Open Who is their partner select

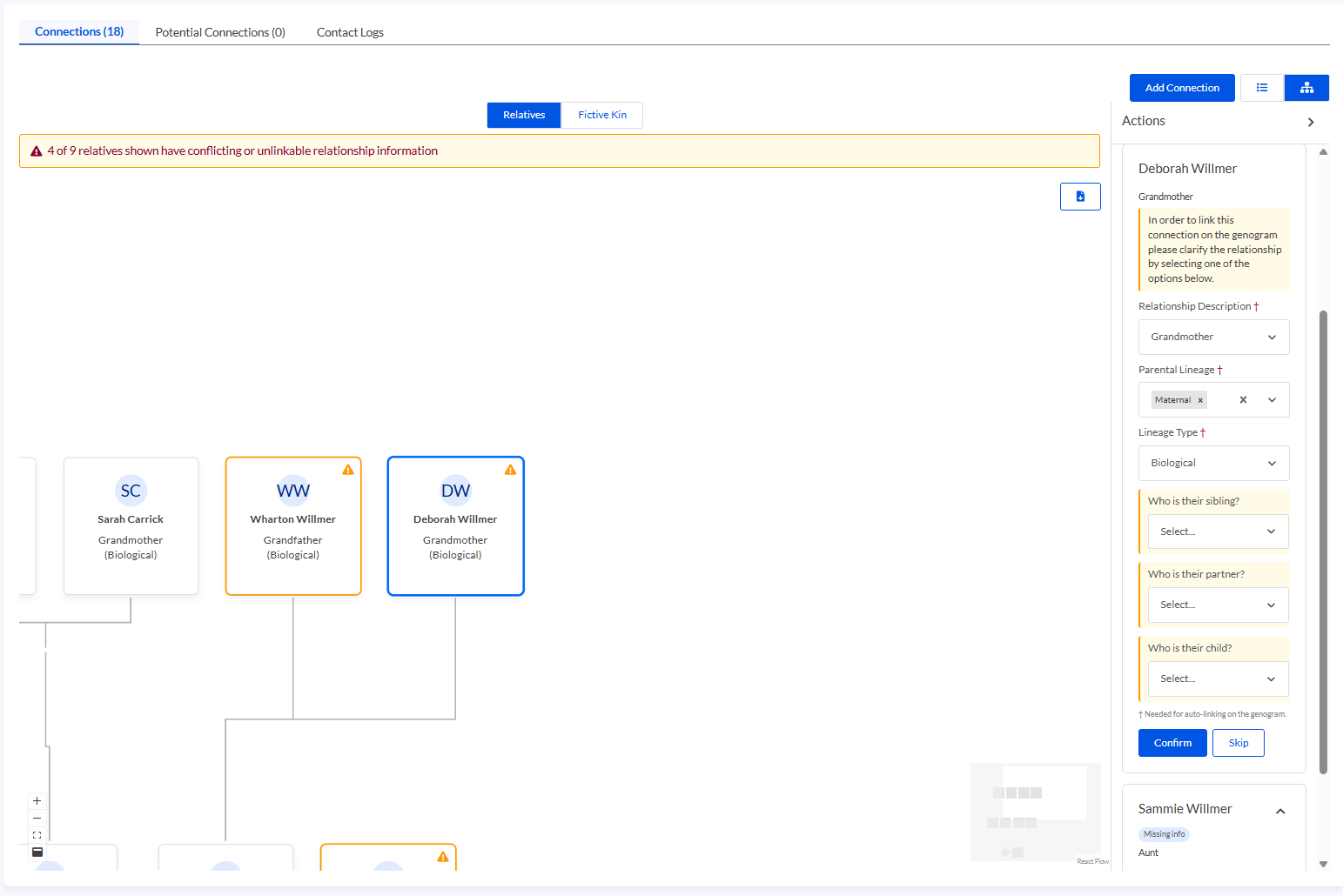click(1219, 605)
